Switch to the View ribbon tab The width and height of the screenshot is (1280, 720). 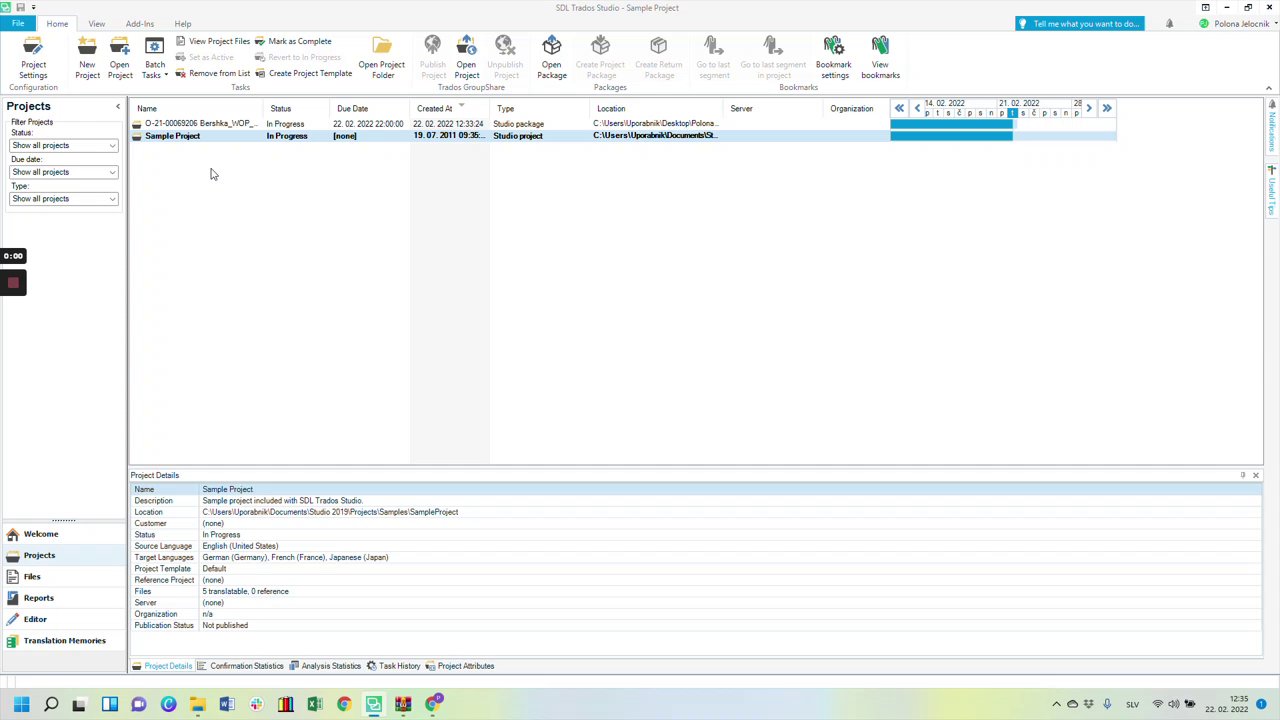[96, 23]
